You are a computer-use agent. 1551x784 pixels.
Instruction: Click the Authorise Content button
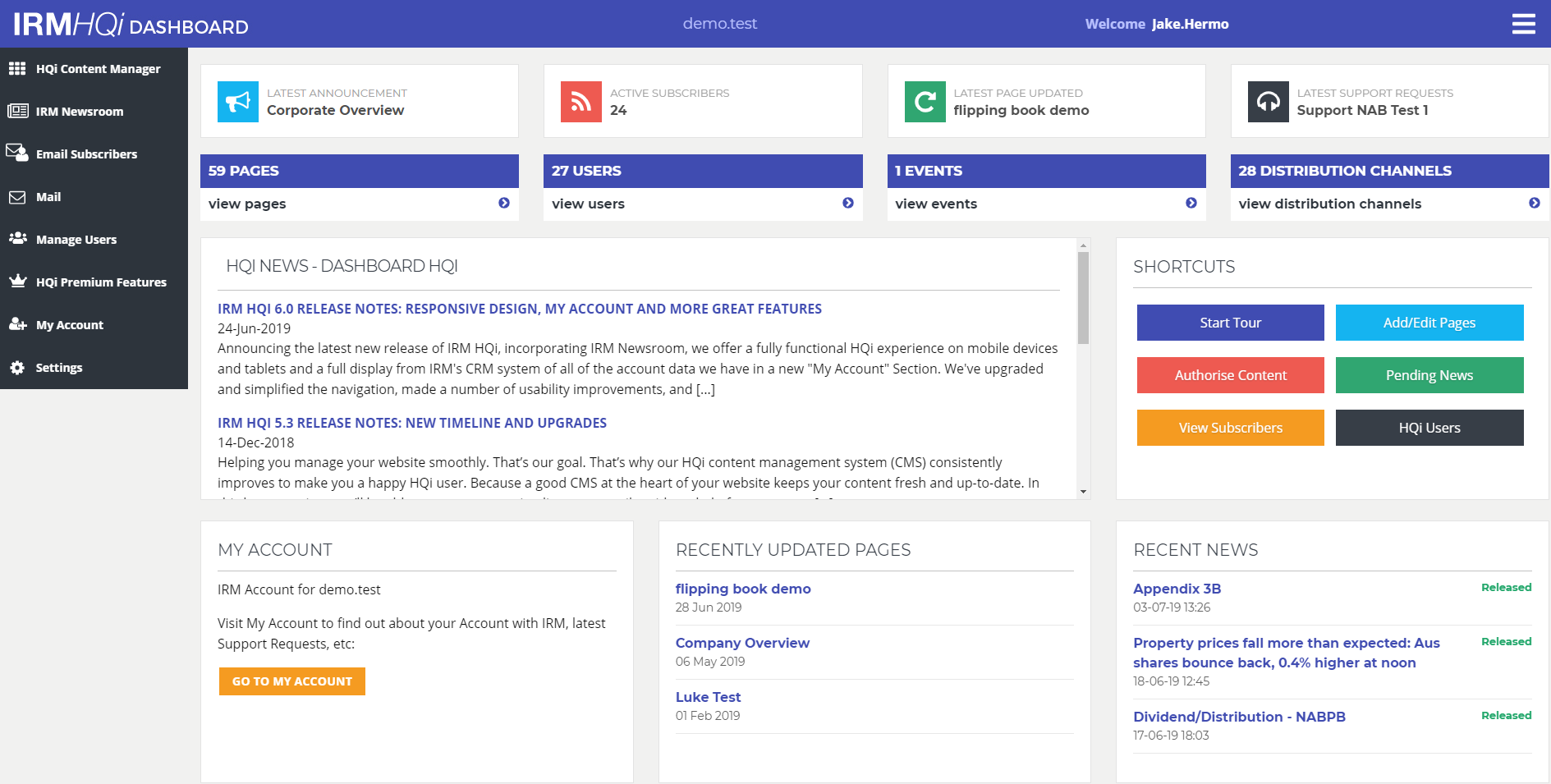point(1230,375)
